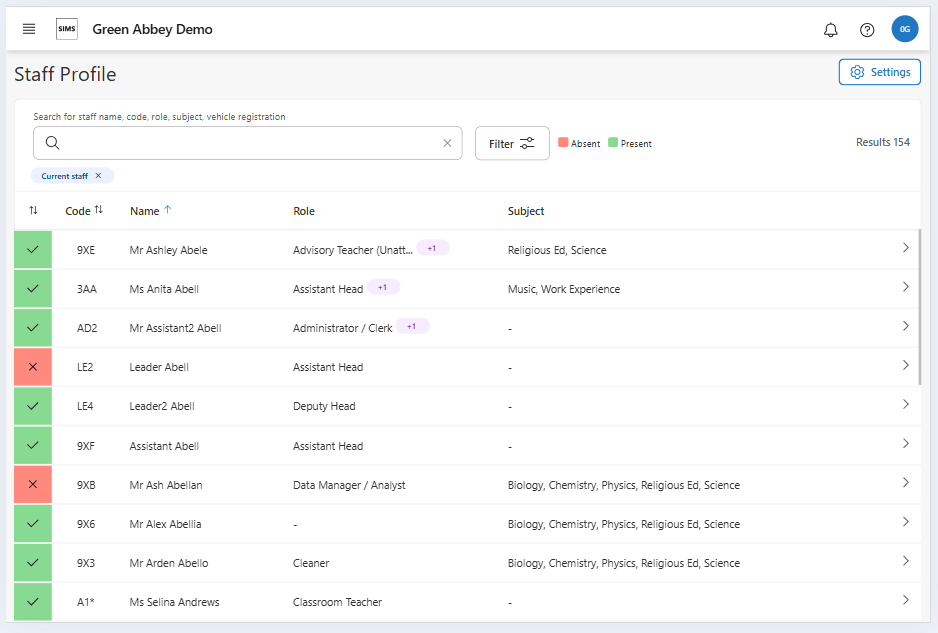Screen dimensions: 938x633
Task: Click the absent marker for Mr Ash Abellan
Action: click(33, 484)
